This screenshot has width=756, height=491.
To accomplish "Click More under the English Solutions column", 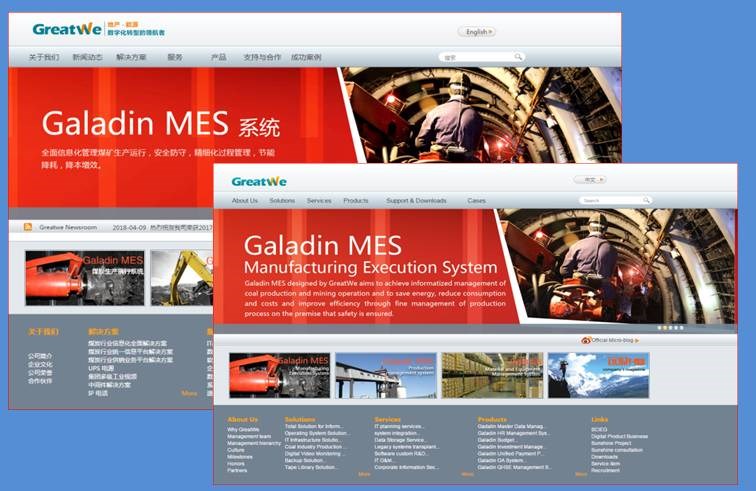I will click(364, 474).
